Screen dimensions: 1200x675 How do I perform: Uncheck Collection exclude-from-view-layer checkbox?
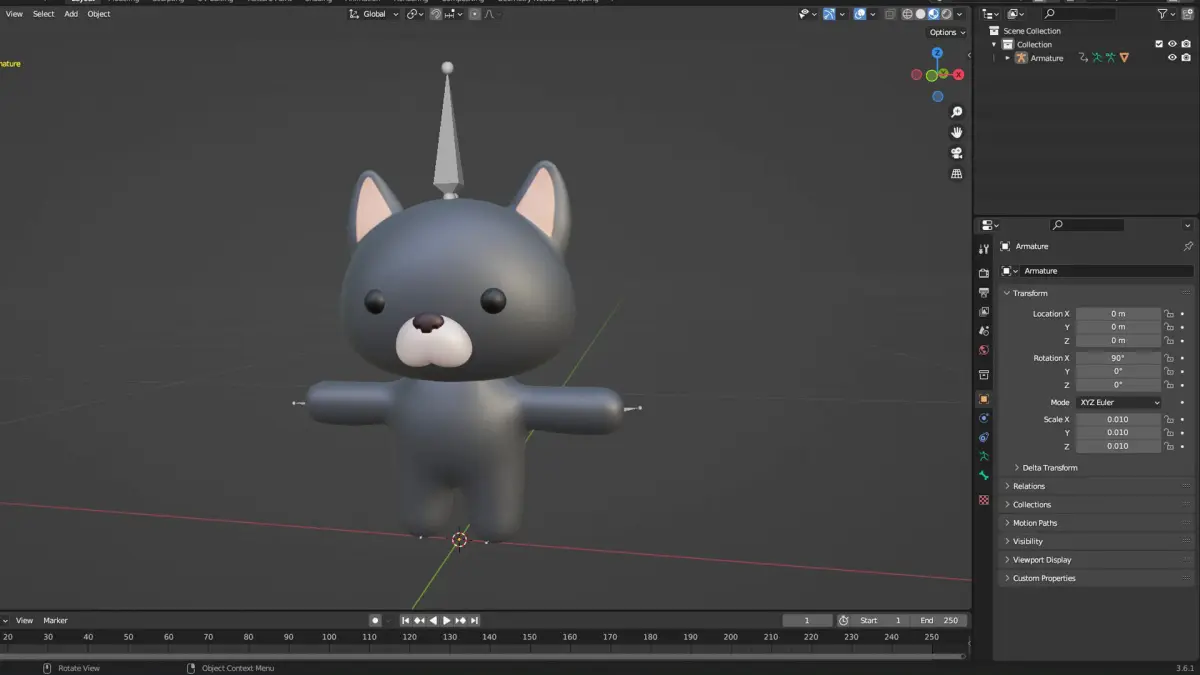point(1159,44)
